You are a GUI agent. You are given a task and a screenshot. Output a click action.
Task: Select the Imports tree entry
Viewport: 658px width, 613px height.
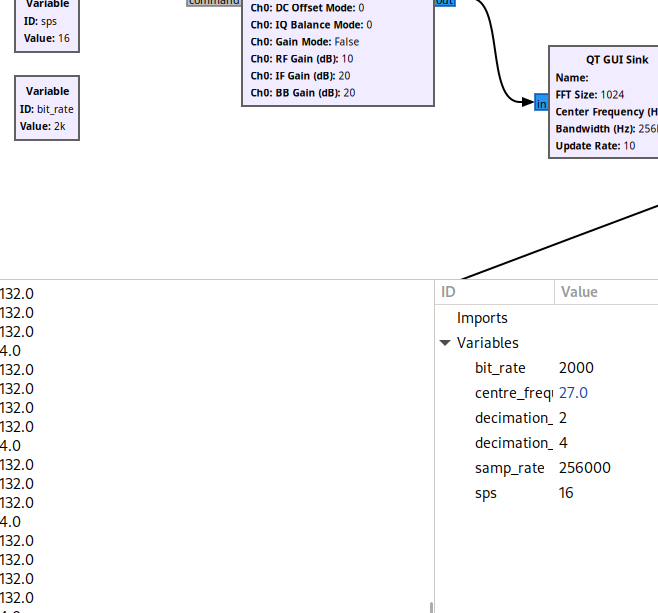[482, 318]
